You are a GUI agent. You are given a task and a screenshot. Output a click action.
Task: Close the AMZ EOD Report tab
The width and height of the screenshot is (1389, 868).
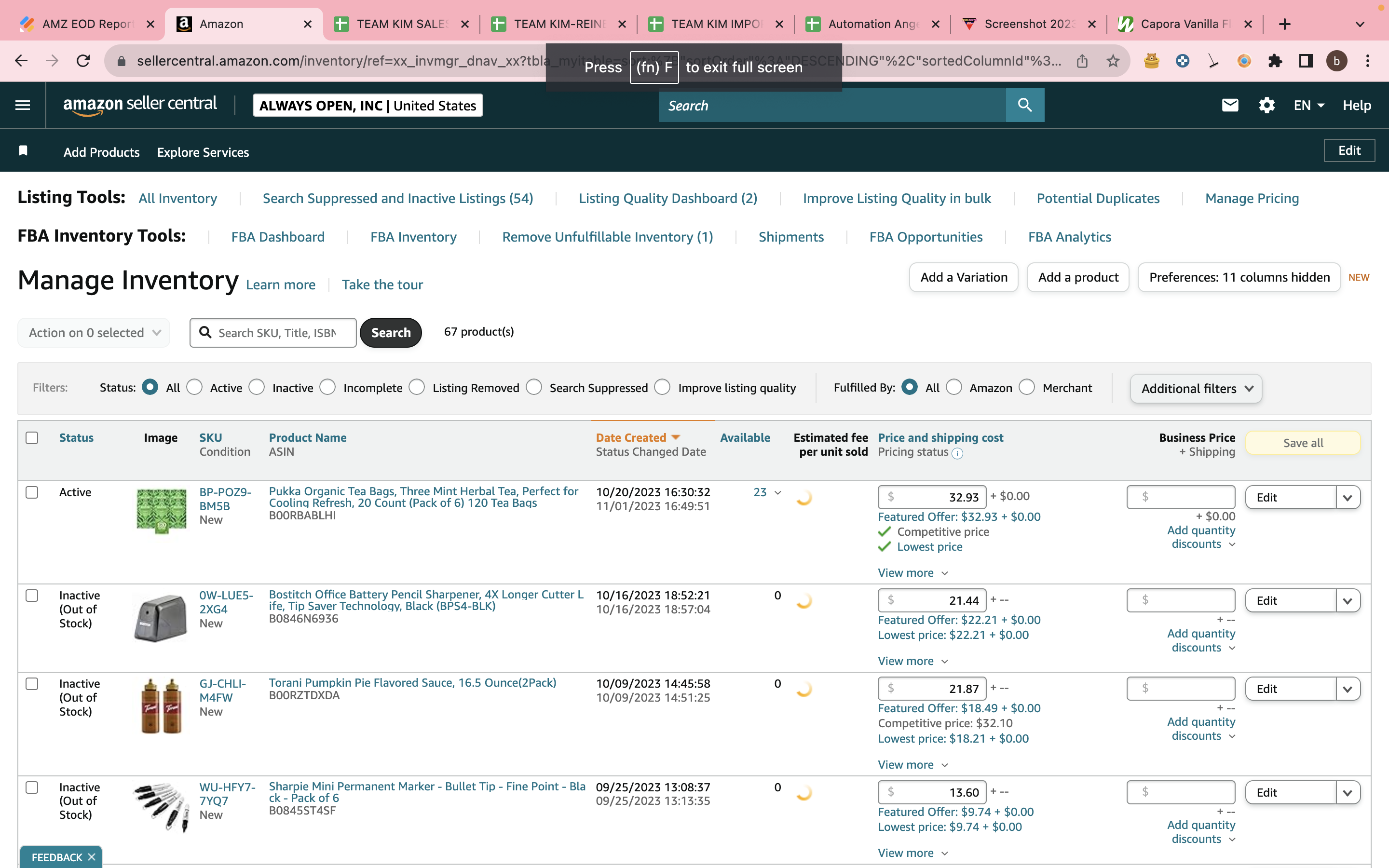click(150, 24)
